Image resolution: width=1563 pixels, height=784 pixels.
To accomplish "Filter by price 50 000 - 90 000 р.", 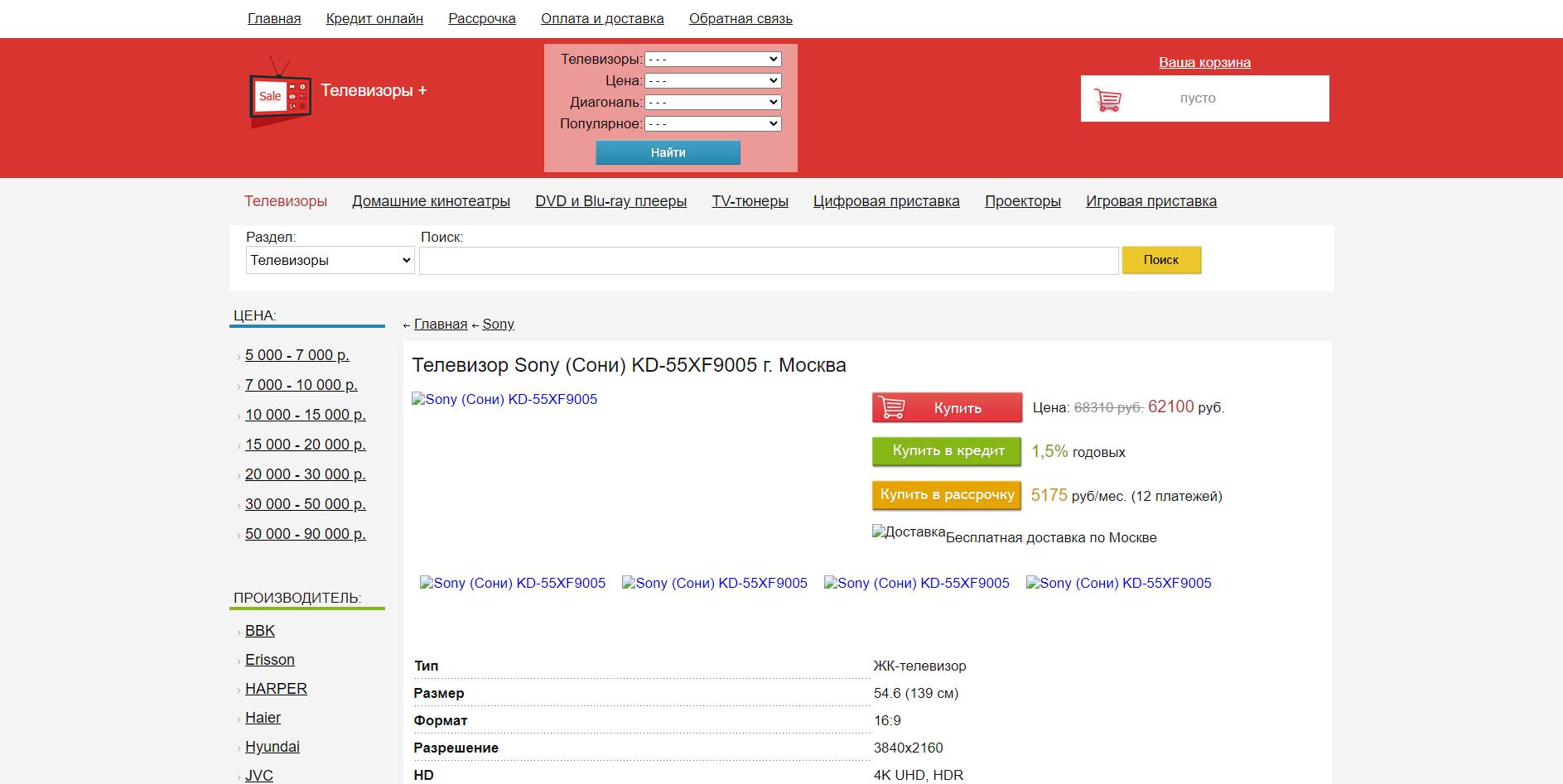I will (x=306, y=534).
